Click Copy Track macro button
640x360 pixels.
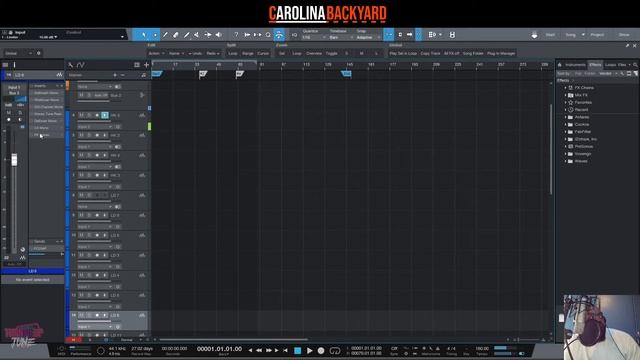pos(430,53)
